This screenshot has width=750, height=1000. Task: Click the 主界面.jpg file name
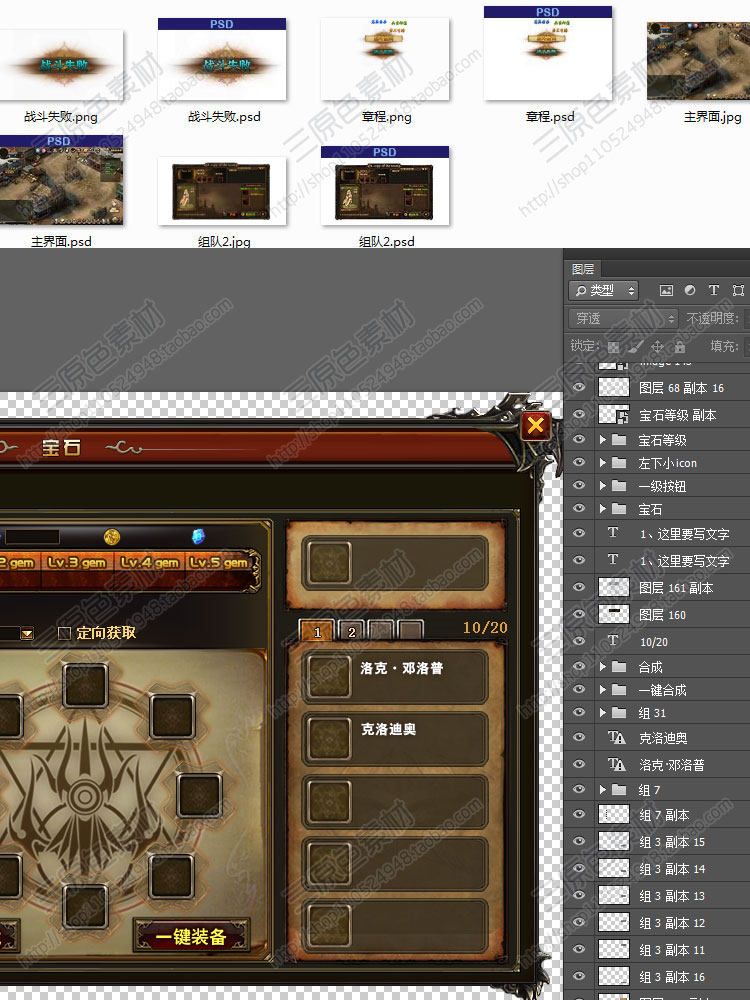(x=712, y=117)
